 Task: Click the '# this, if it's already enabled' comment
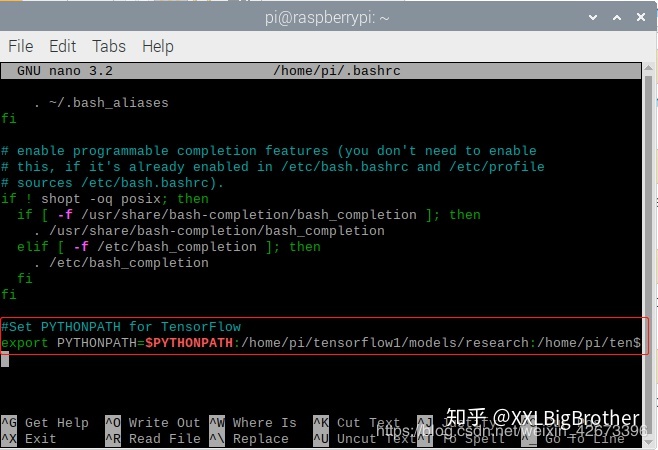272,167
